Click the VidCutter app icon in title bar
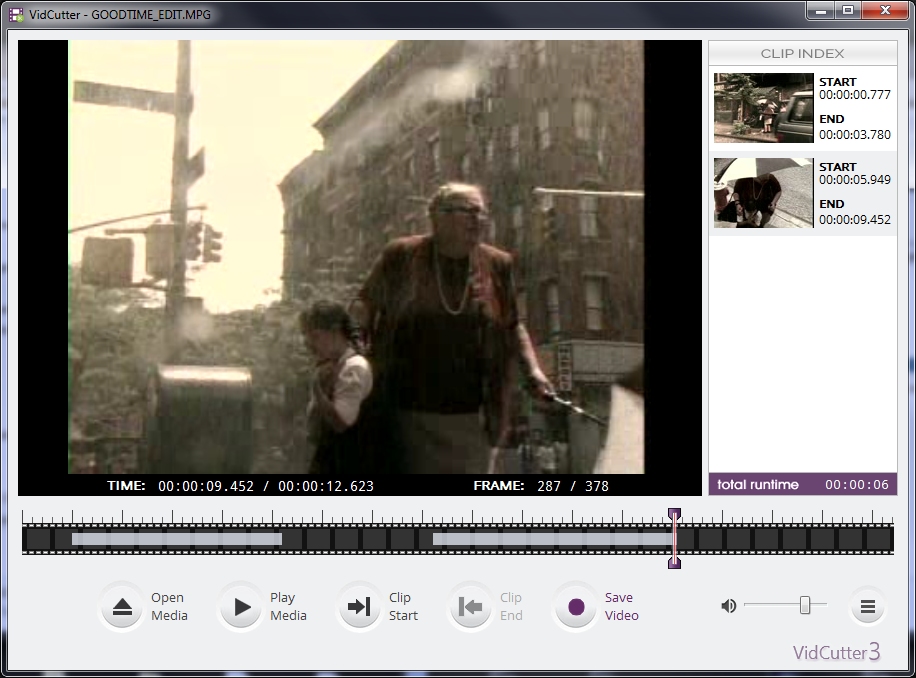This screenshot has width=916, height=678. [16, 15]
